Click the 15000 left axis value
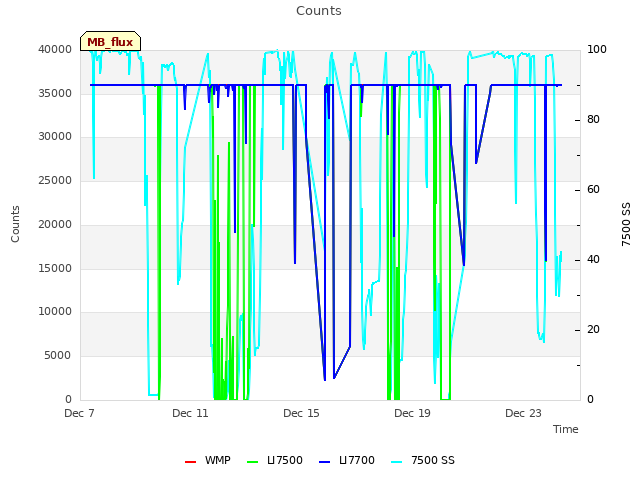This screenshot has width=640, height=480. pyautogui.click(x=55, y=269)
